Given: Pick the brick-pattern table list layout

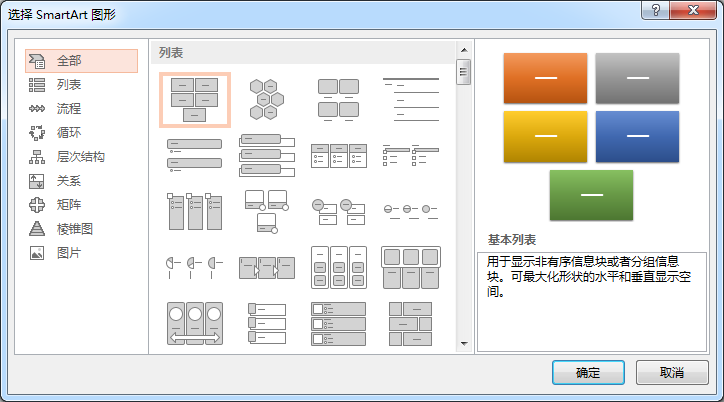Looking at the screenshot, I should click(411, 324).
